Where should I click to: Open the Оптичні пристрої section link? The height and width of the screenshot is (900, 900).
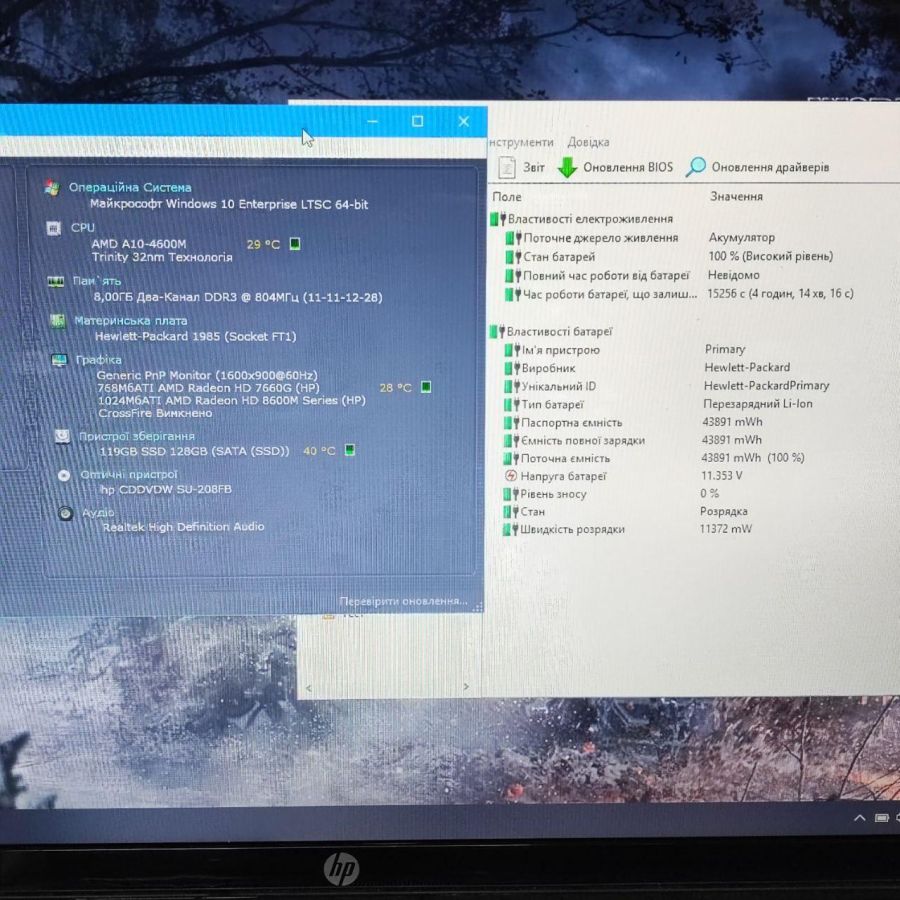tap(129, 474)
